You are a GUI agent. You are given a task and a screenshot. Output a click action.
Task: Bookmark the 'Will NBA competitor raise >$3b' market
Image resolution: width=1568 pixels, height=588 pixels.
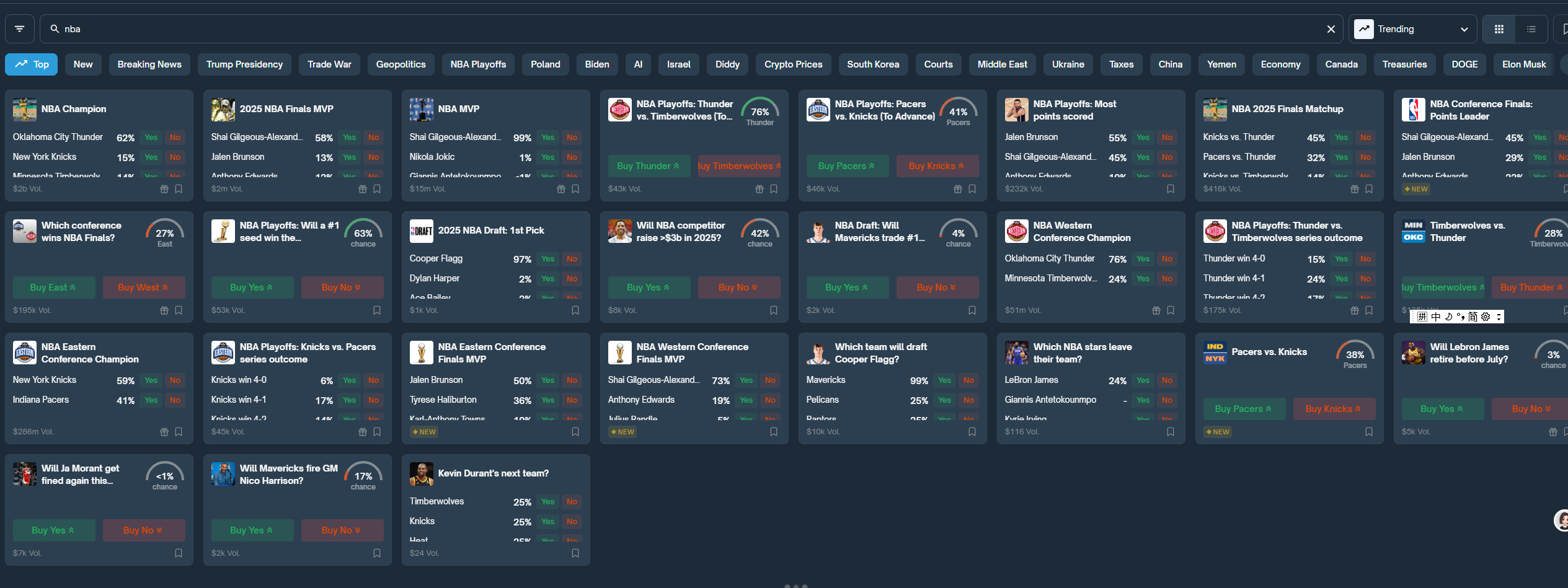(x=774, y=310)
